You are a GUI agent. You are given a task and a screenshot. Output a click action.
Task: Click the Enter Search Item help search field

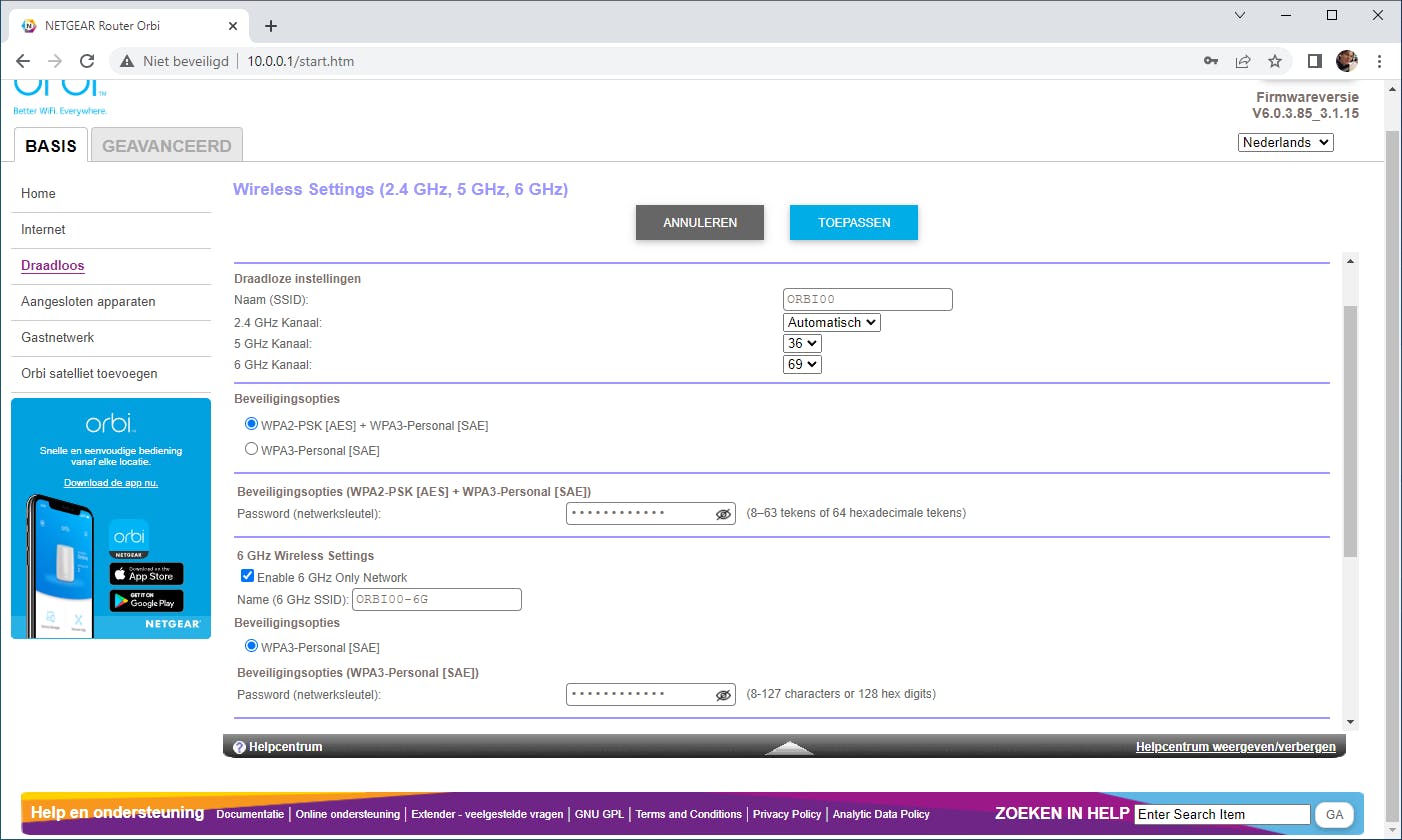1221,814
